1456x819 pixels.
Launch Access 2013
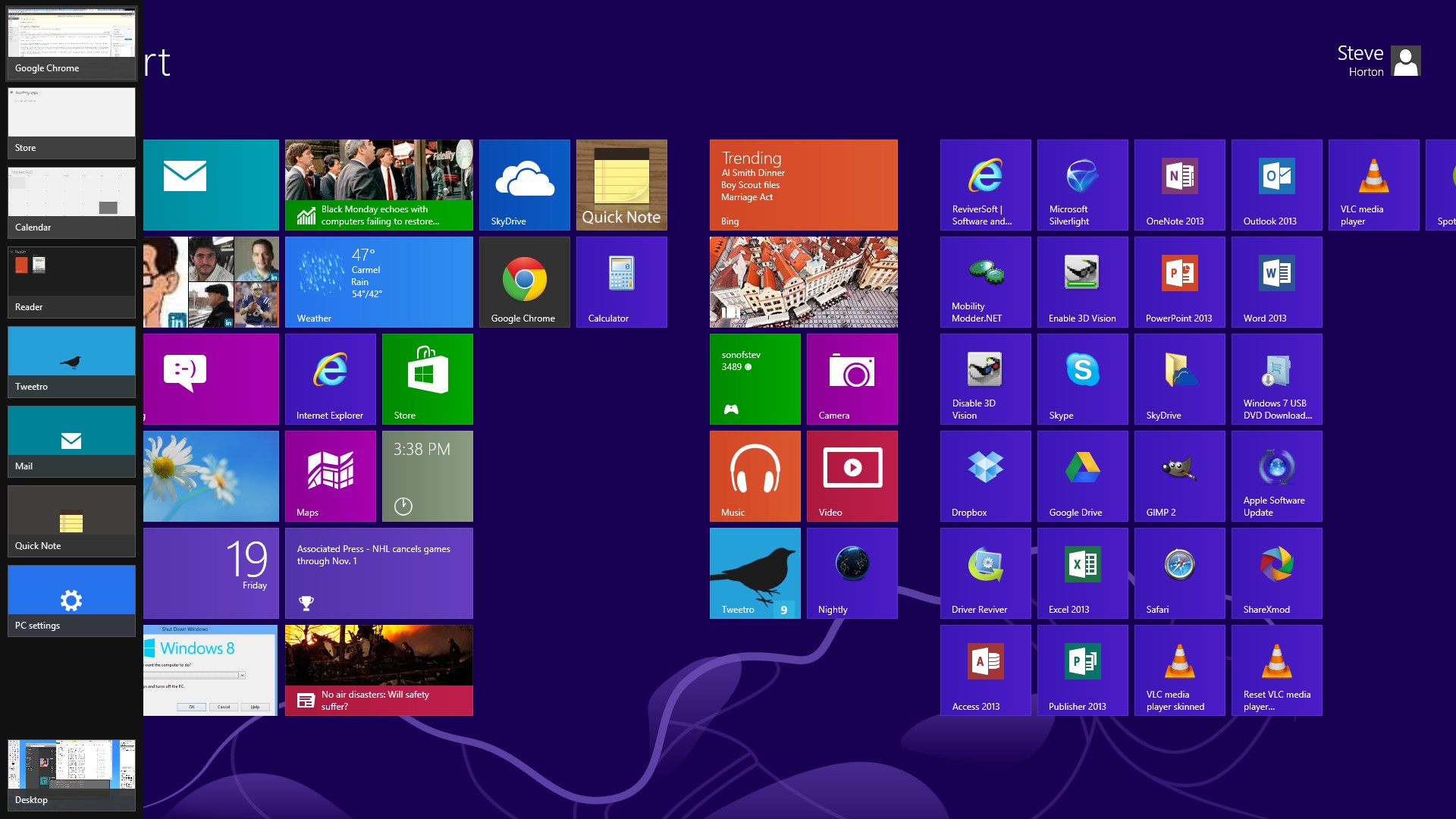(x=986, y=670)
